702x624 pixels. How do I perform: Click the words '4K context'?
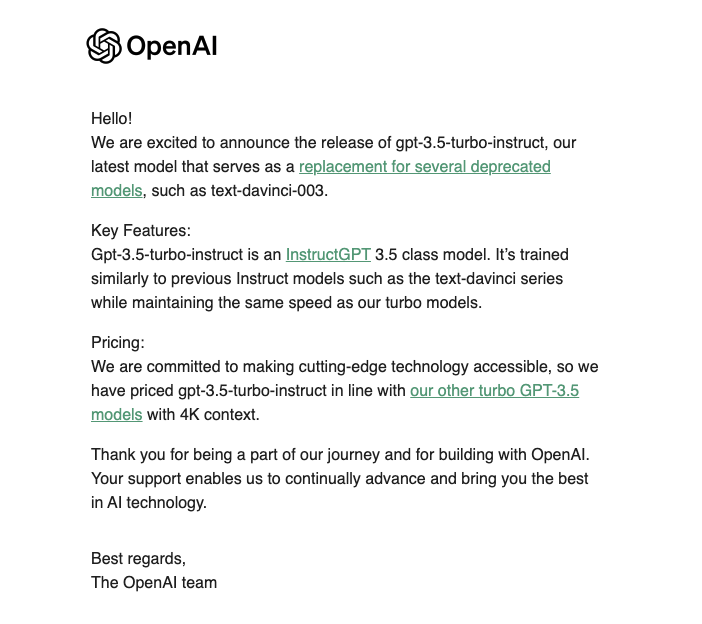pos(219,415)
